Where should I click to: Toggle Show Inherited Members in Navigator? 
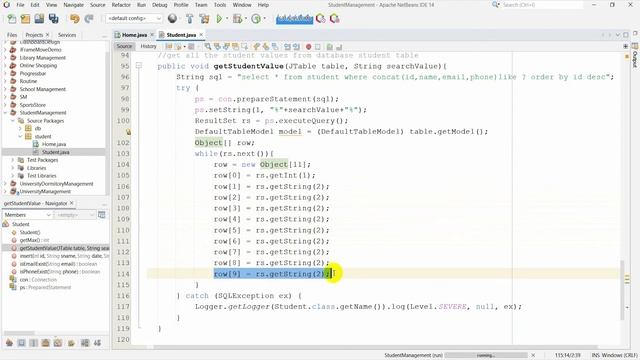coord(9,343)
